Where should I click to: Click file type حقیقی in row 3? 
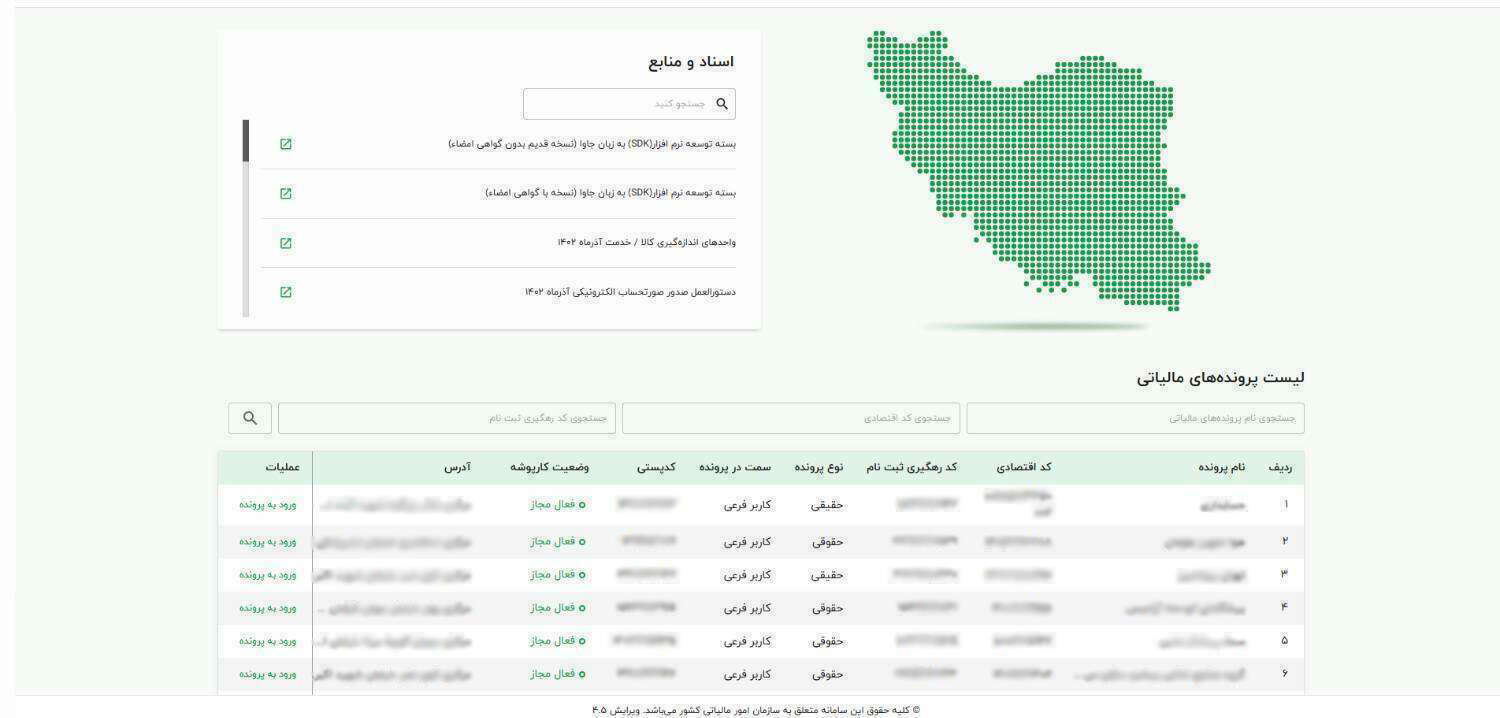tap(827, 575)
